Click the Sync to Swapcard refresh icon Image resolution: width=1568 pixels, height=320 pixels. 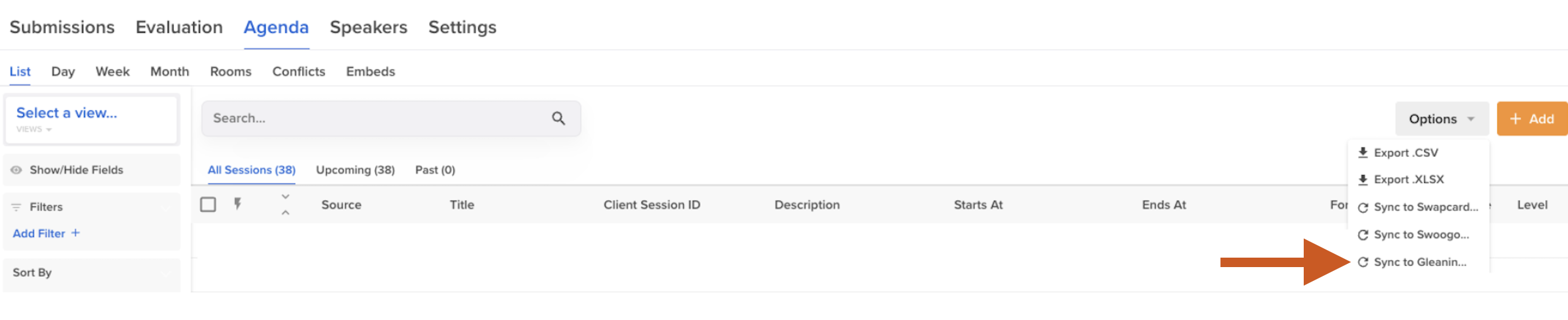(x=1363, y=207)
